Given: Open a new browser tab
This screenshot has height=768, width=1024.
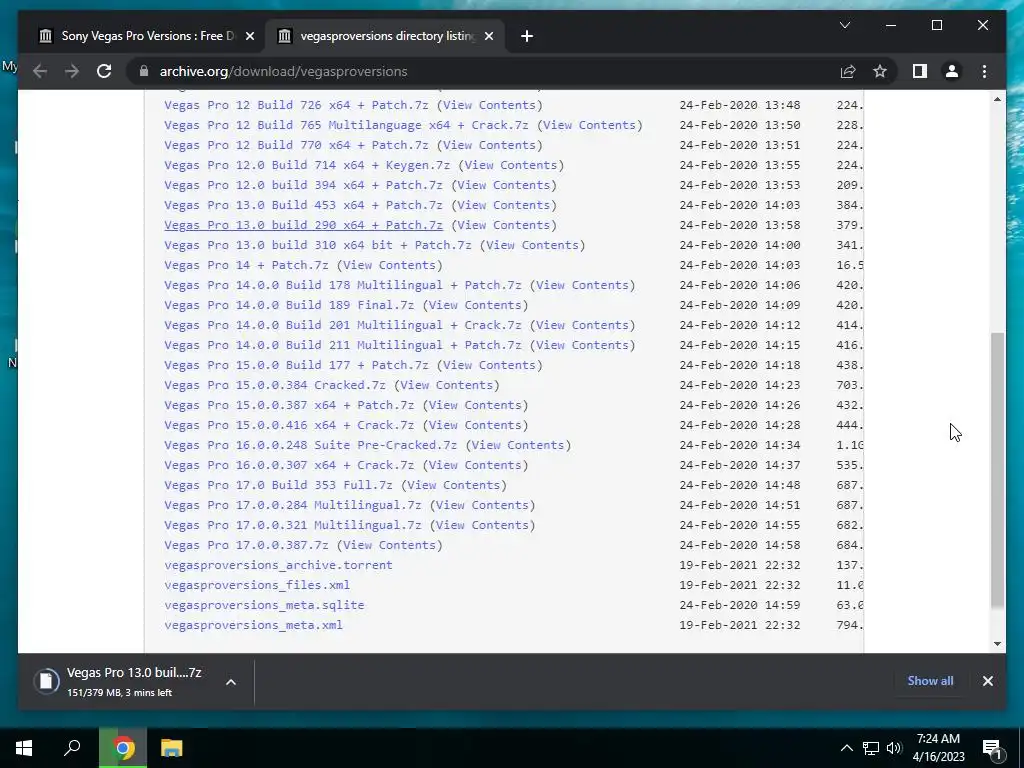Looking at the screenshot, I should point(527,36).
